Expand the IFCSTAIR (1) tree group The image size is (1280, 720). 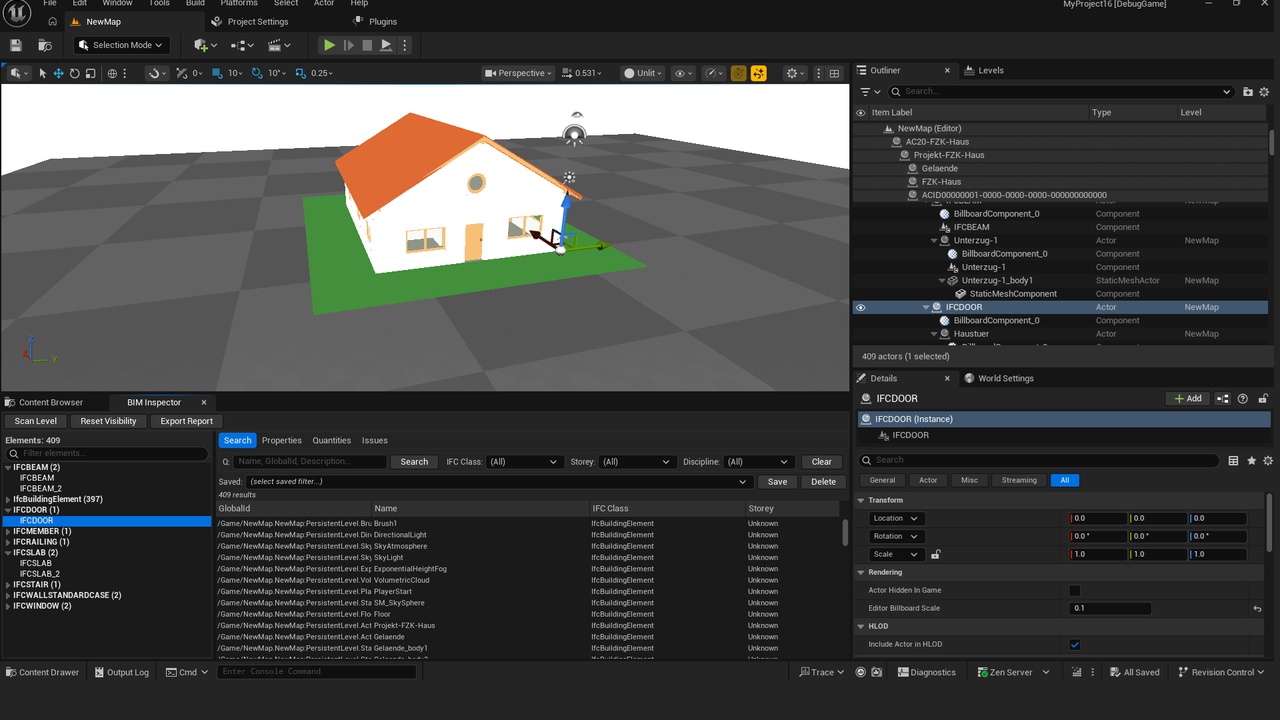click(9, 584)
